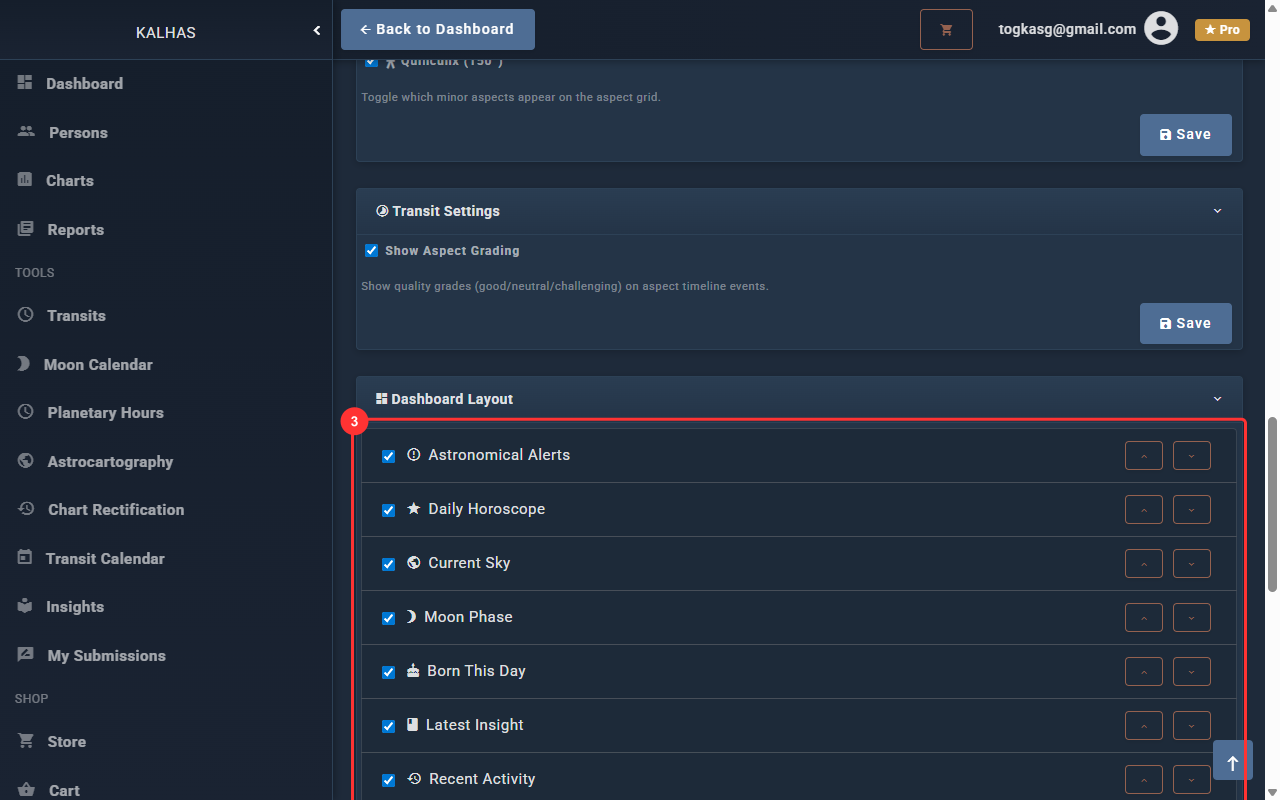Click the user profile avatar icon

[1161, 29]
